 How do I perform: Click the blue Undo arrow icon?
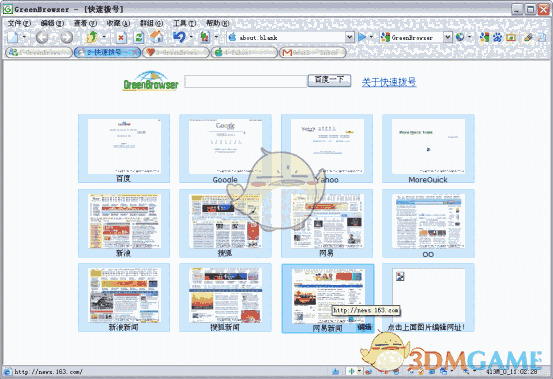pos(179,37)
